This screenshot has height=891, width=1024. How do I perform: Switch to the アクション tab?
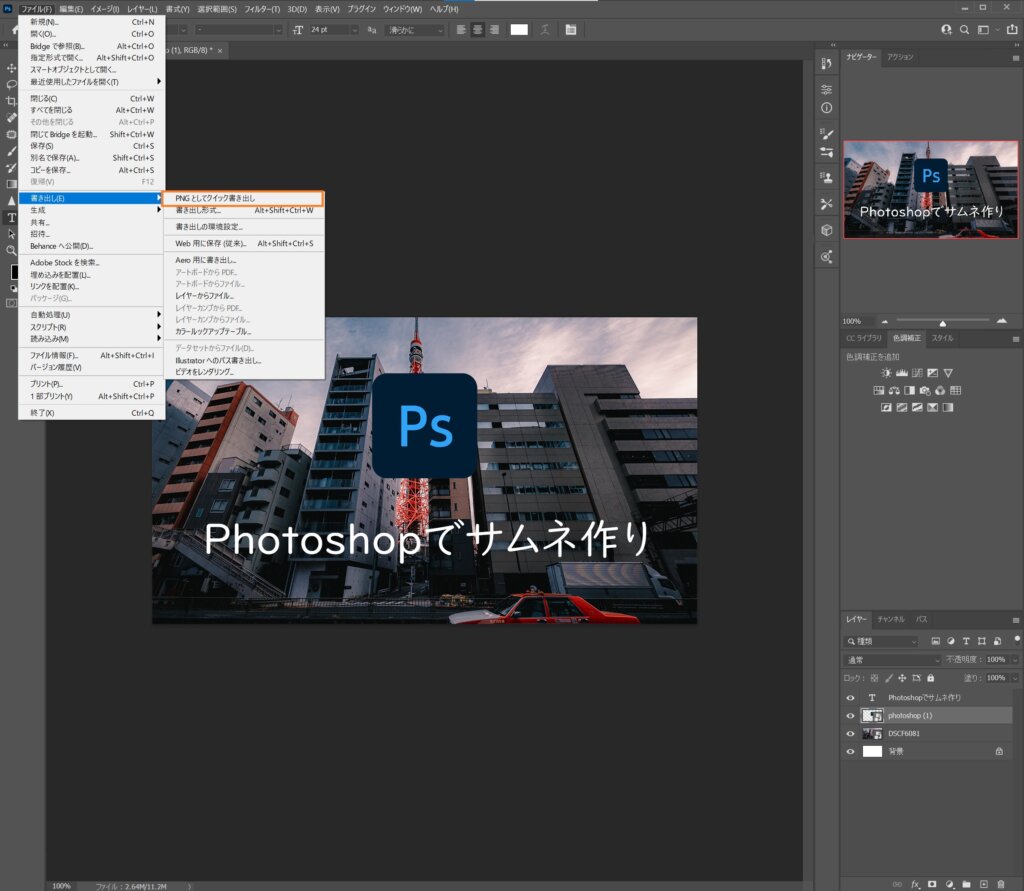(x=900, y=57)
